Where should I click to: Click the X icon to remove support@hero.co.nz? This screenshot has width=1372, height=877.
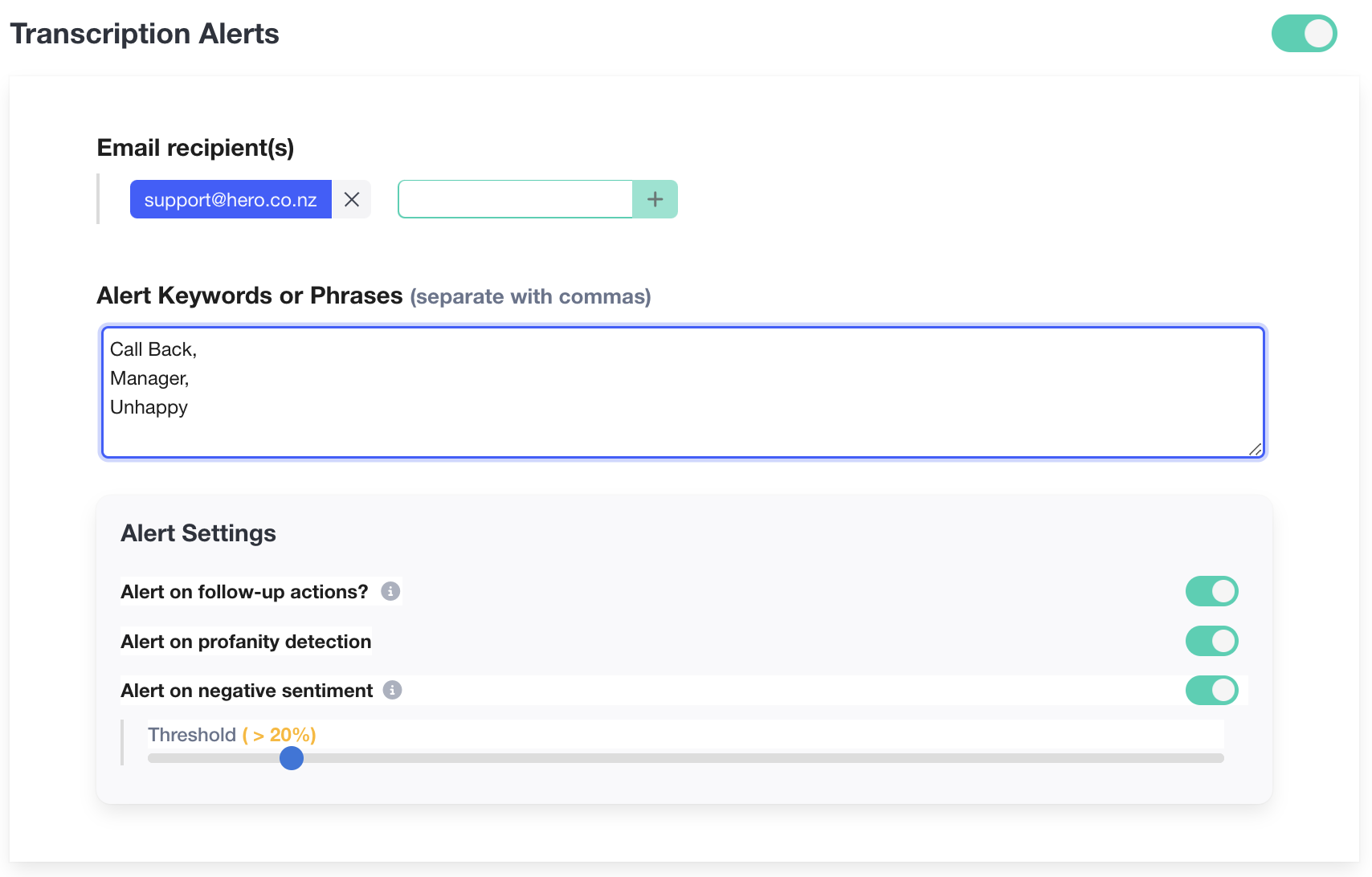point(351,199)
